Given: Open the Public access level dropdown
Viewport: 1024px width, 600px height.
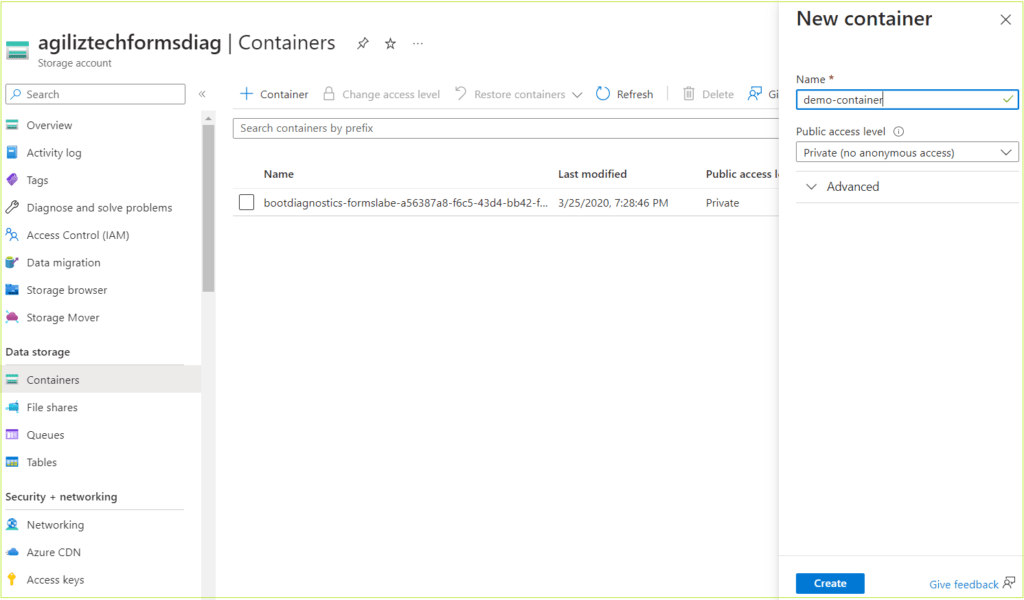Looking at the screenshot, I should 905,152.
